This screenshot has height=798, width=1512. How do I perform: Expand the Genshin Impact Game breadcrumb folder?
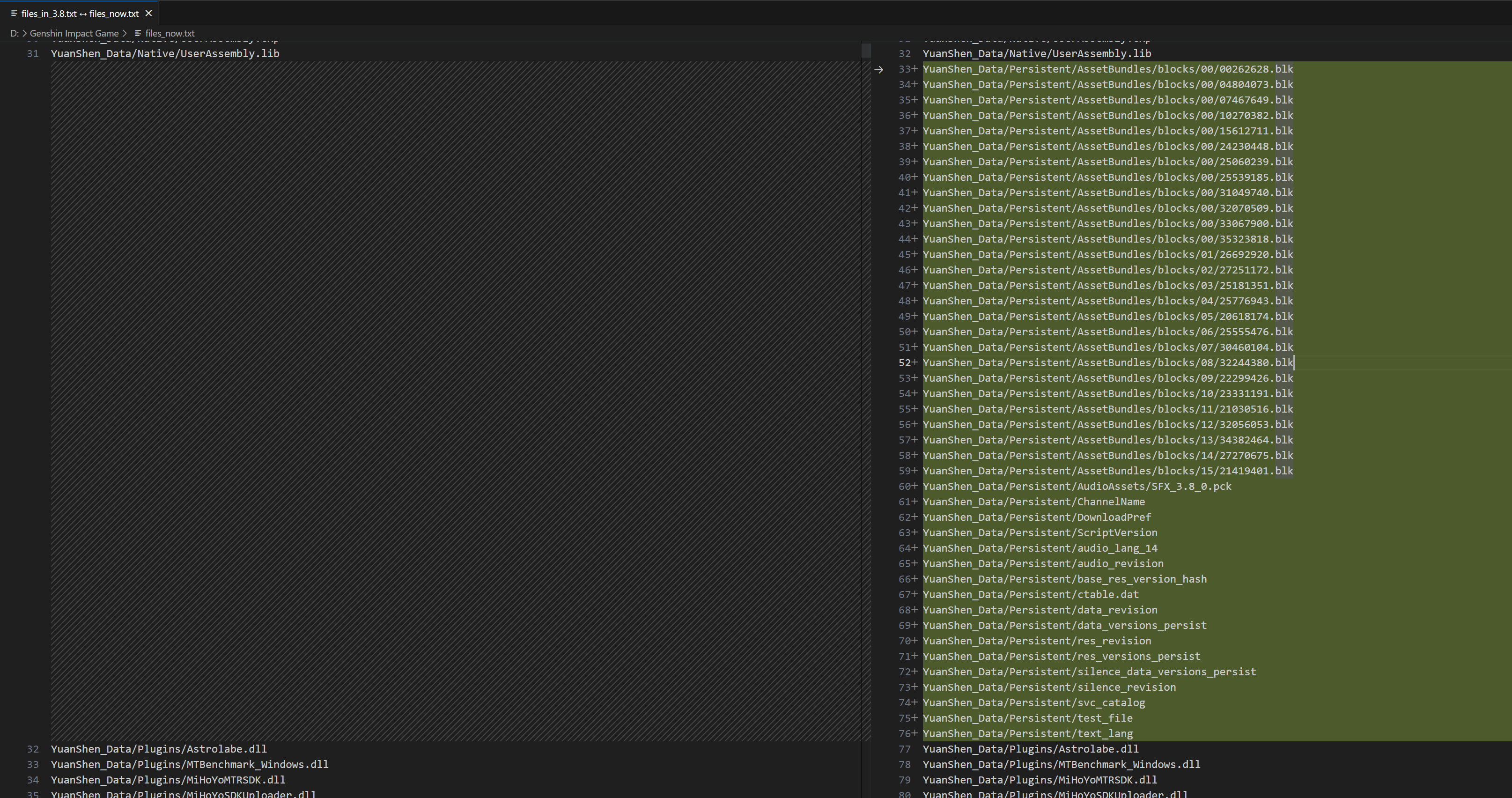pyautogui.click(x=74, y=33)
